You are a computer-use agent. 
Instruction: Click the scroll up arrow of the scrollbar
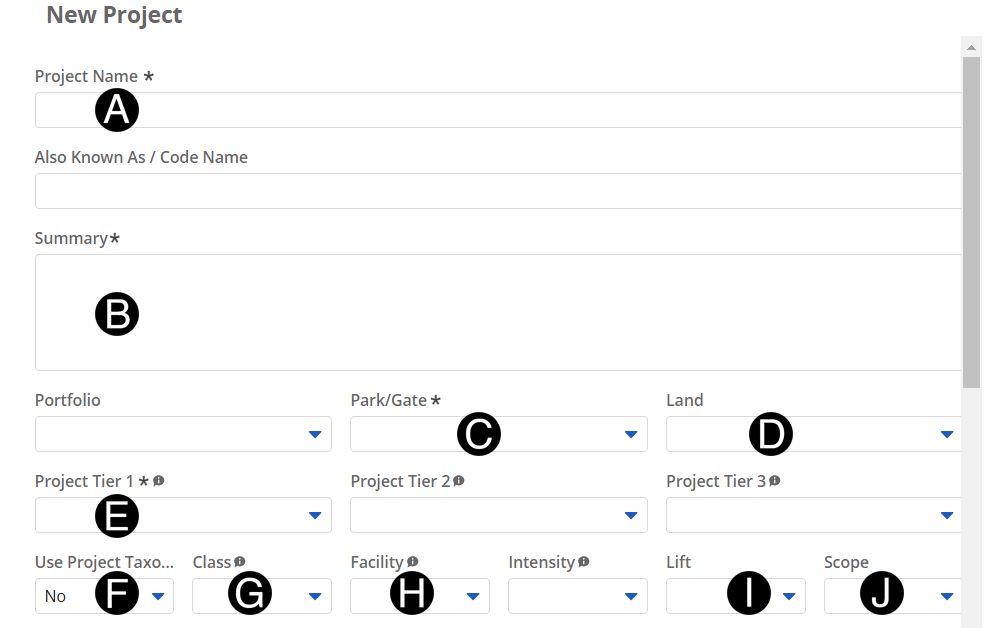(971, 46)
